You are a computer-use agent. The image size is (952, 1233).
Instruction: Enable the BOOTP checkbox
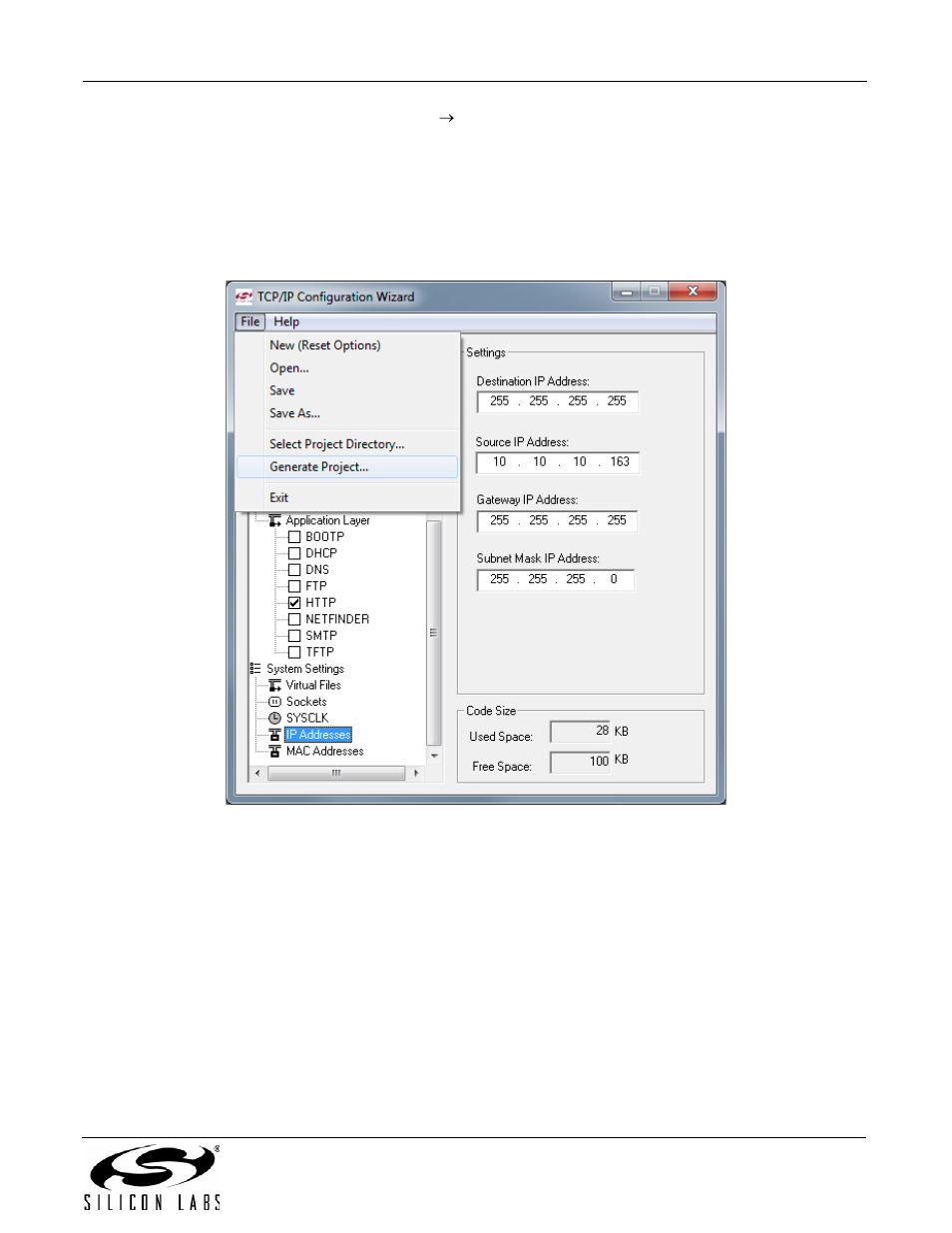pyautogui.click(x=294, y=537)
